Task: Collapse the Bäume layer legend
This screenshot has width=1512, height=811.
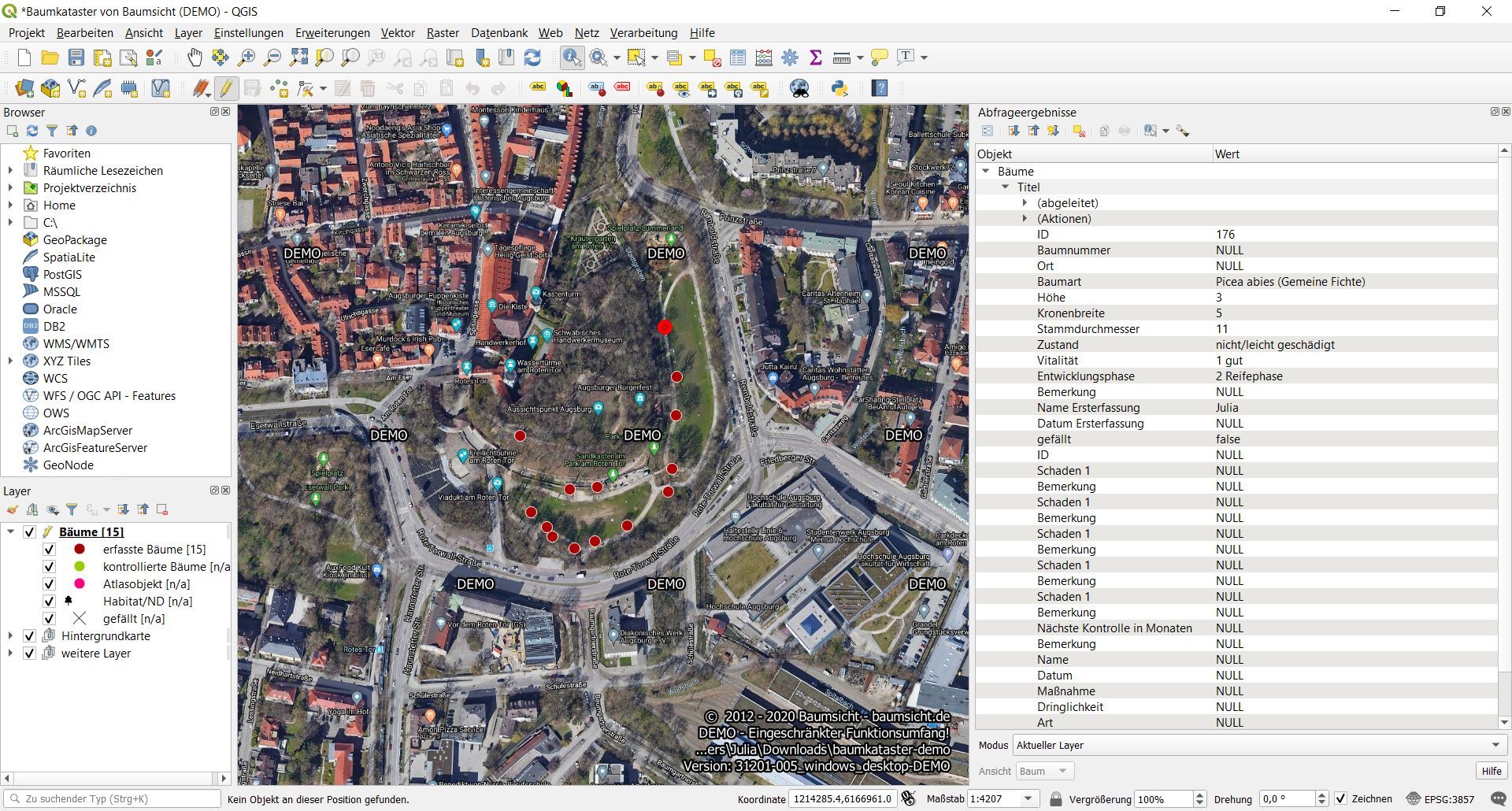Action: pos(10,531)
